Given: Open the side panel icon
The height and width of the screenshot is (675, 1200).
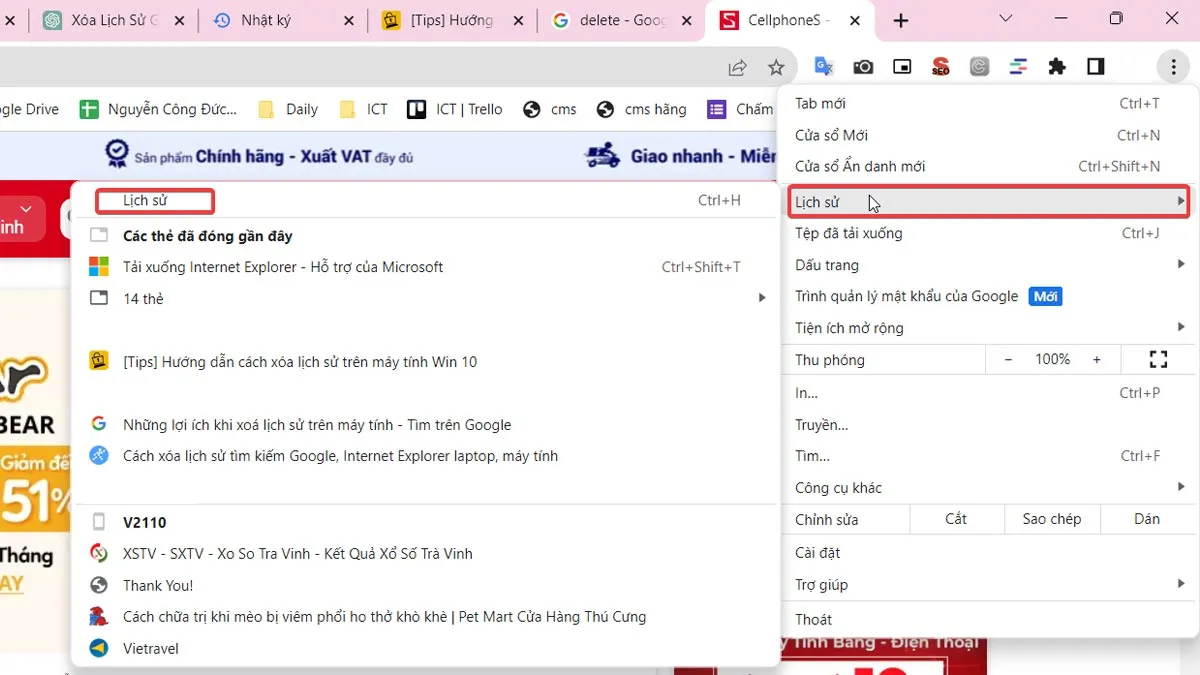Looking at the screenshot, I should click(x=1095, y=67).
